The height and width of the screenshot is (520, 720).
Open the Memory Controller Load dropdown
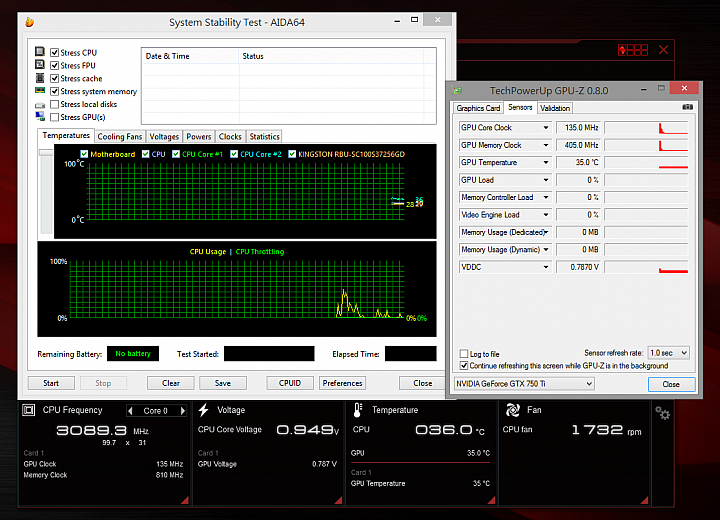[x=546, y=198]
